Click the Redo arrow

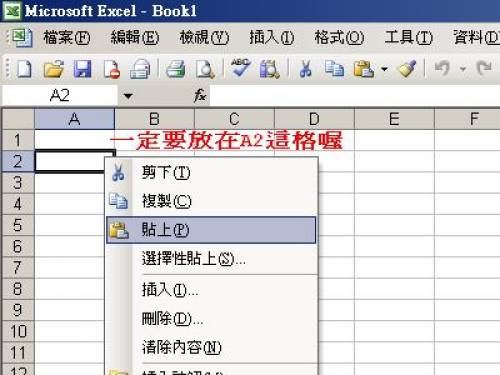coord(484,68)
